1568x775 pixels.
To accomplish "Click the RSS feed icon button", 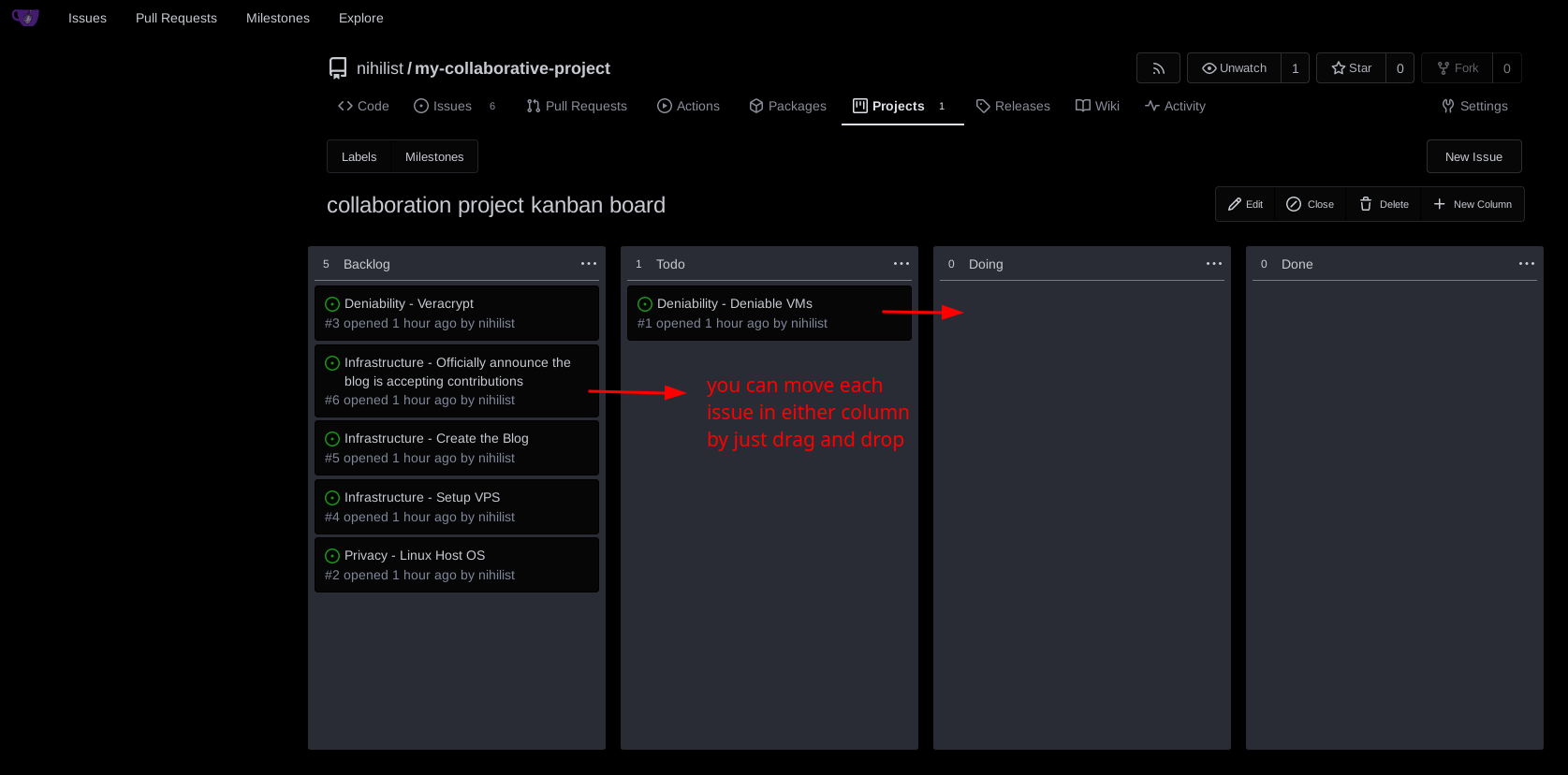I will [1158, 68].
